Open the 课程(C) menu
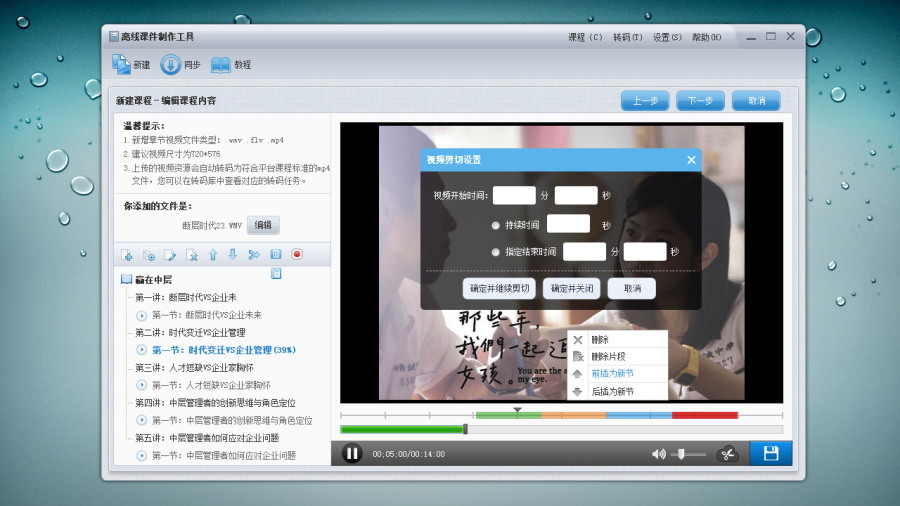The height and width of the screenshot is (506, 900). tap(585, 37)
